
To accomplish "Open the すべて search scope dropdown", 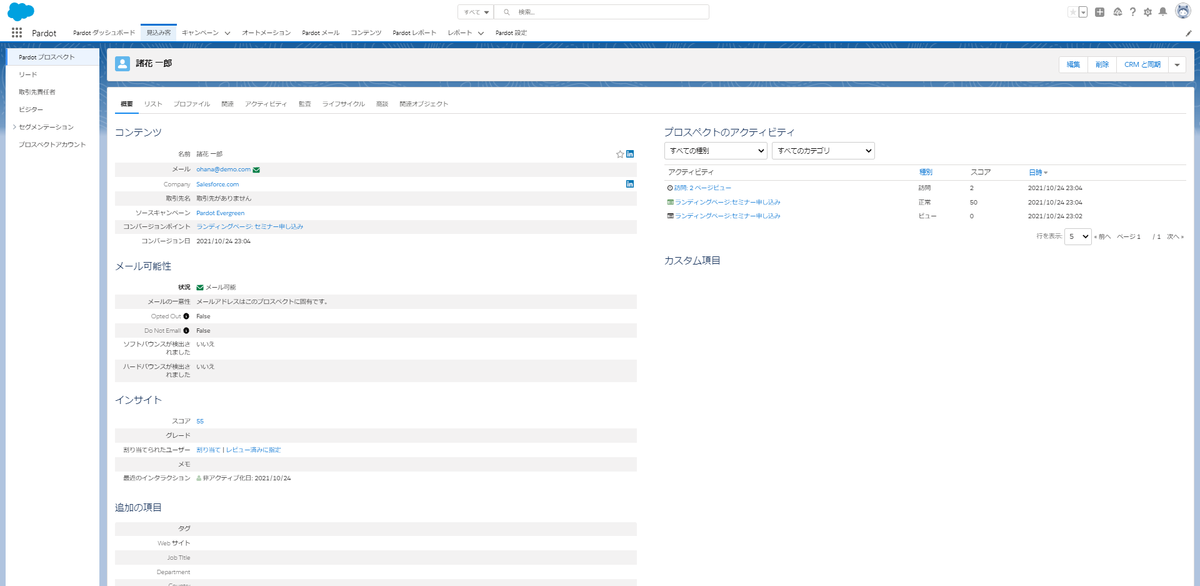I will coord(476,12).
